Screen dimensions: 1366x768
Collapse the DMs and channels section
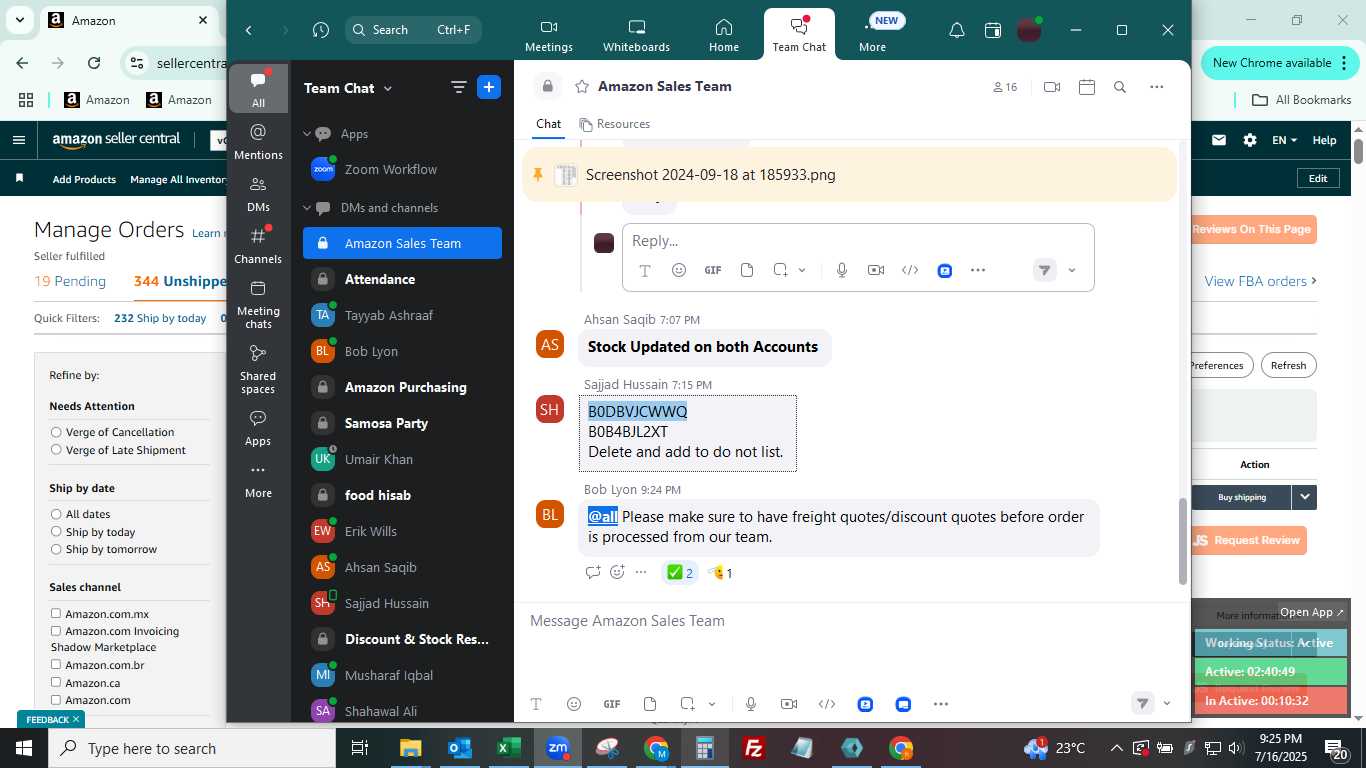tap(308, 208)
